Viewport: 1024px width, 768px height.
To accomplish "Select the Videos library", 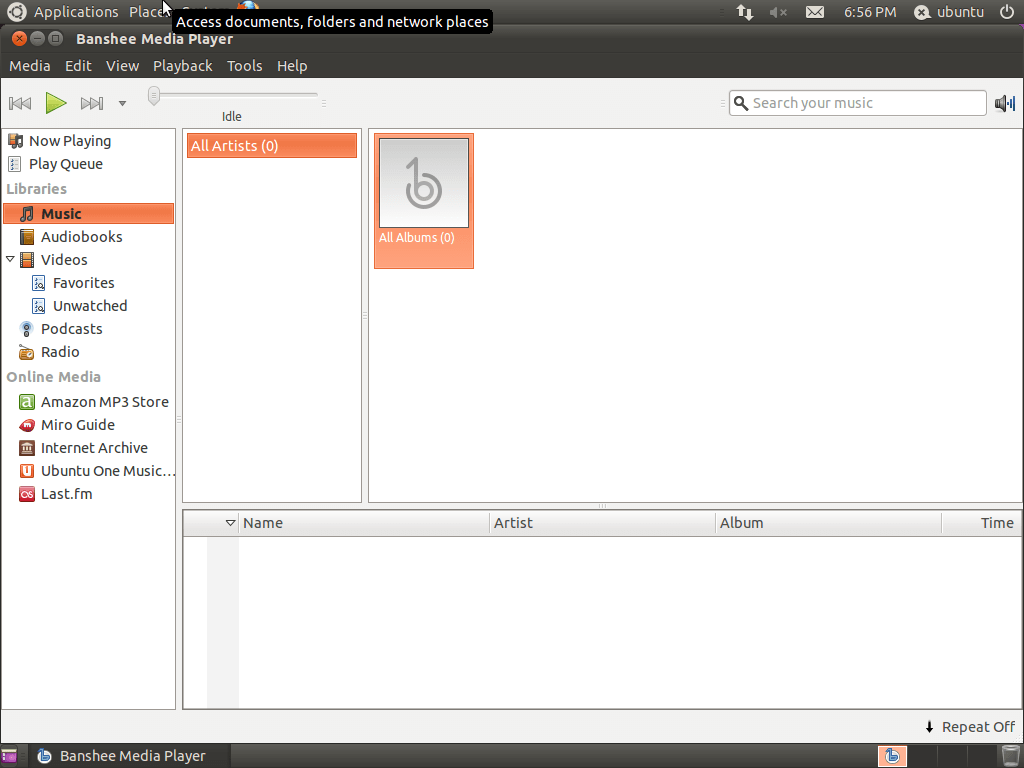I will point(64,260).
